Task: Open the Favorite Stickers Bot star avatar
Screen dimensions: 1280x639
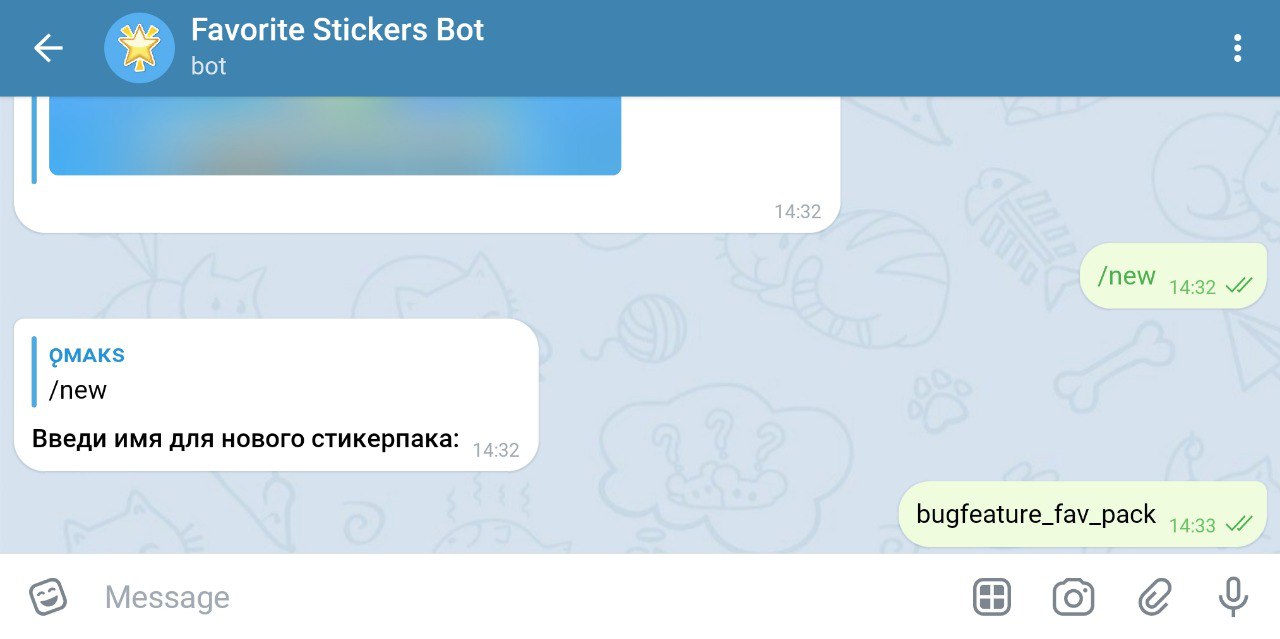Action: click(x=140, y=48)
